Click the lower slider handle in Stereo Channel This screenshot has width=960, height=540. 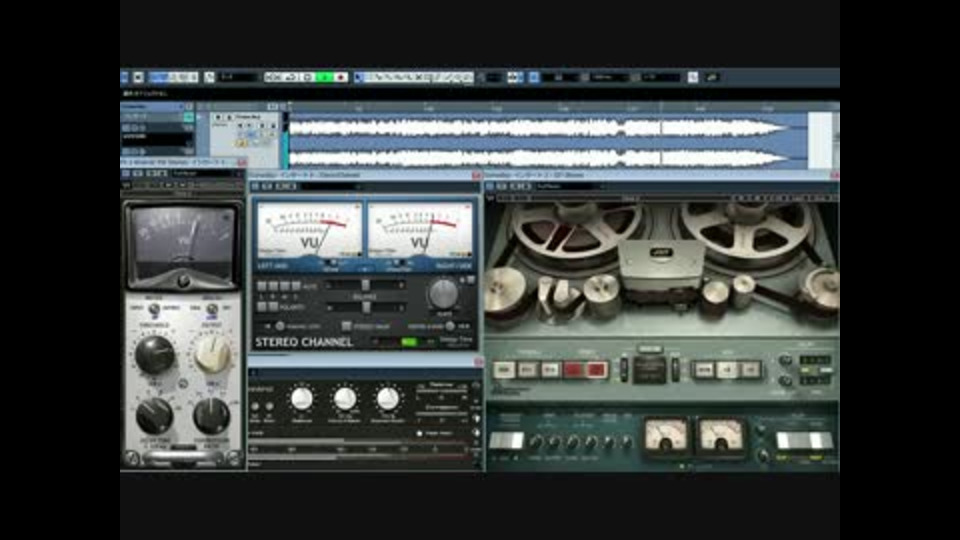point(366,307)
